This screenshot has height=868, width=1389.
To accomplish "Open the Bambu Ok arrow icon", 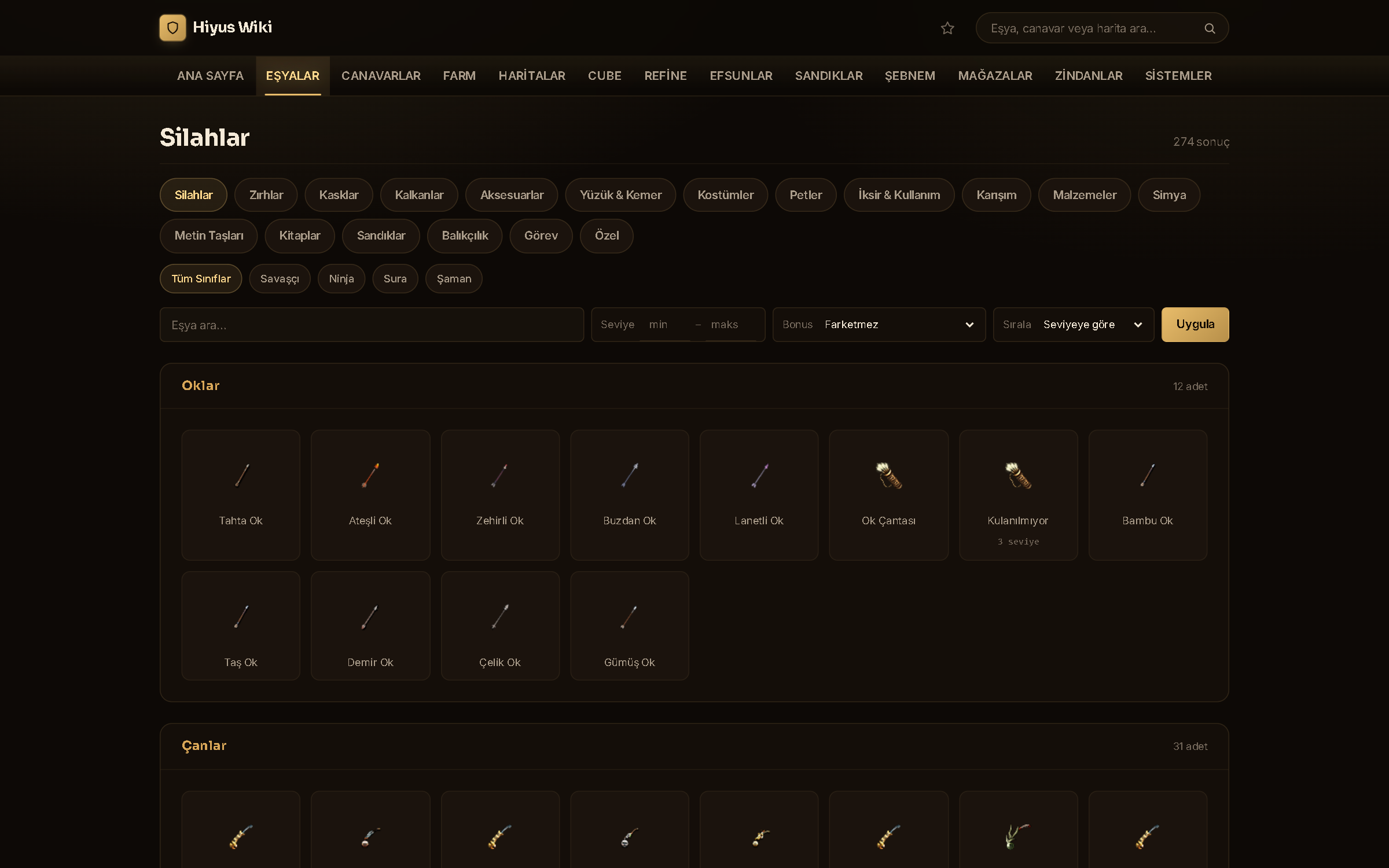I will coord(1148,476).
